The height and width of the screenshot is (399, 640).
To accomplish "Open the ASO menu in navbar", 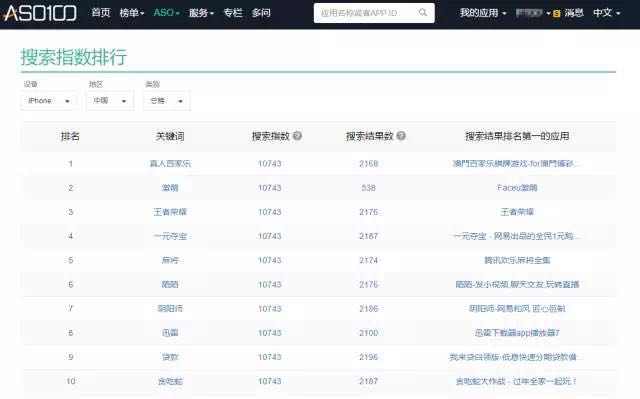I will (x=166, y=13).
